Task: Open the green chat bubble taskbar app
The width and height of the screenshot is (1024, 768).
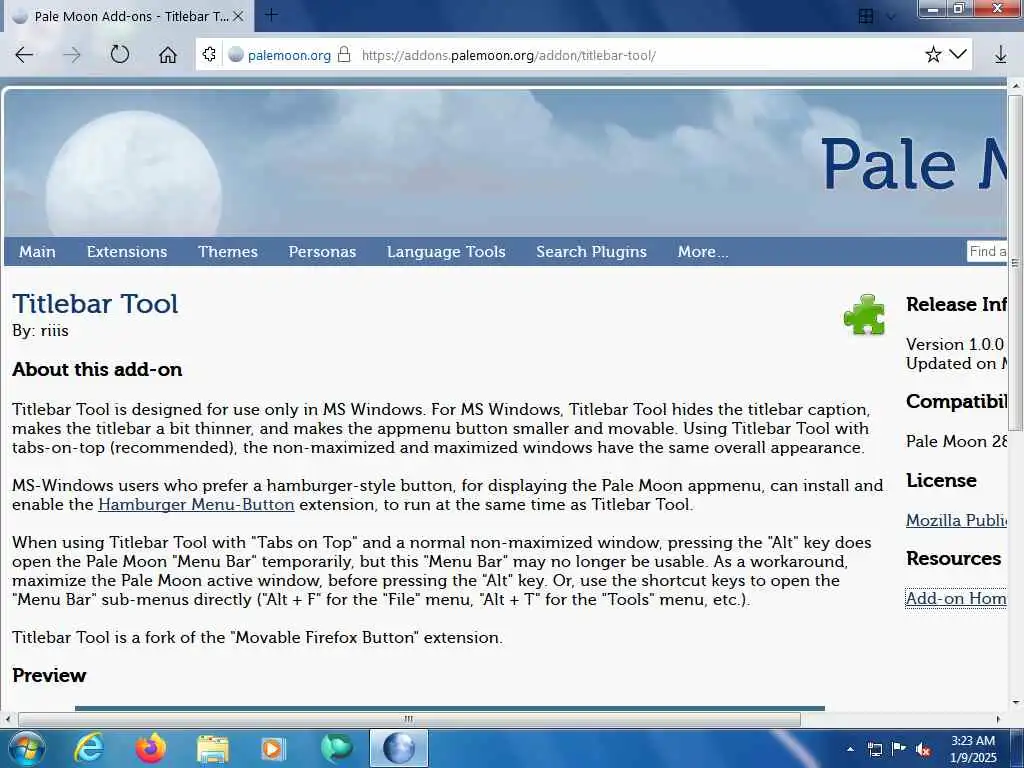Action: [x=336, y=748]
